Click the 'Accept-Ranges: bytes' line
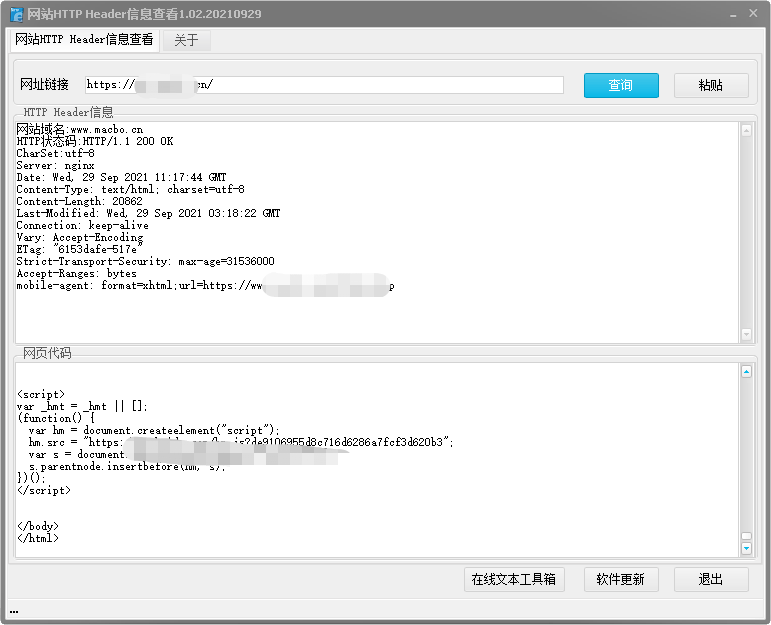 click(76, 273)
